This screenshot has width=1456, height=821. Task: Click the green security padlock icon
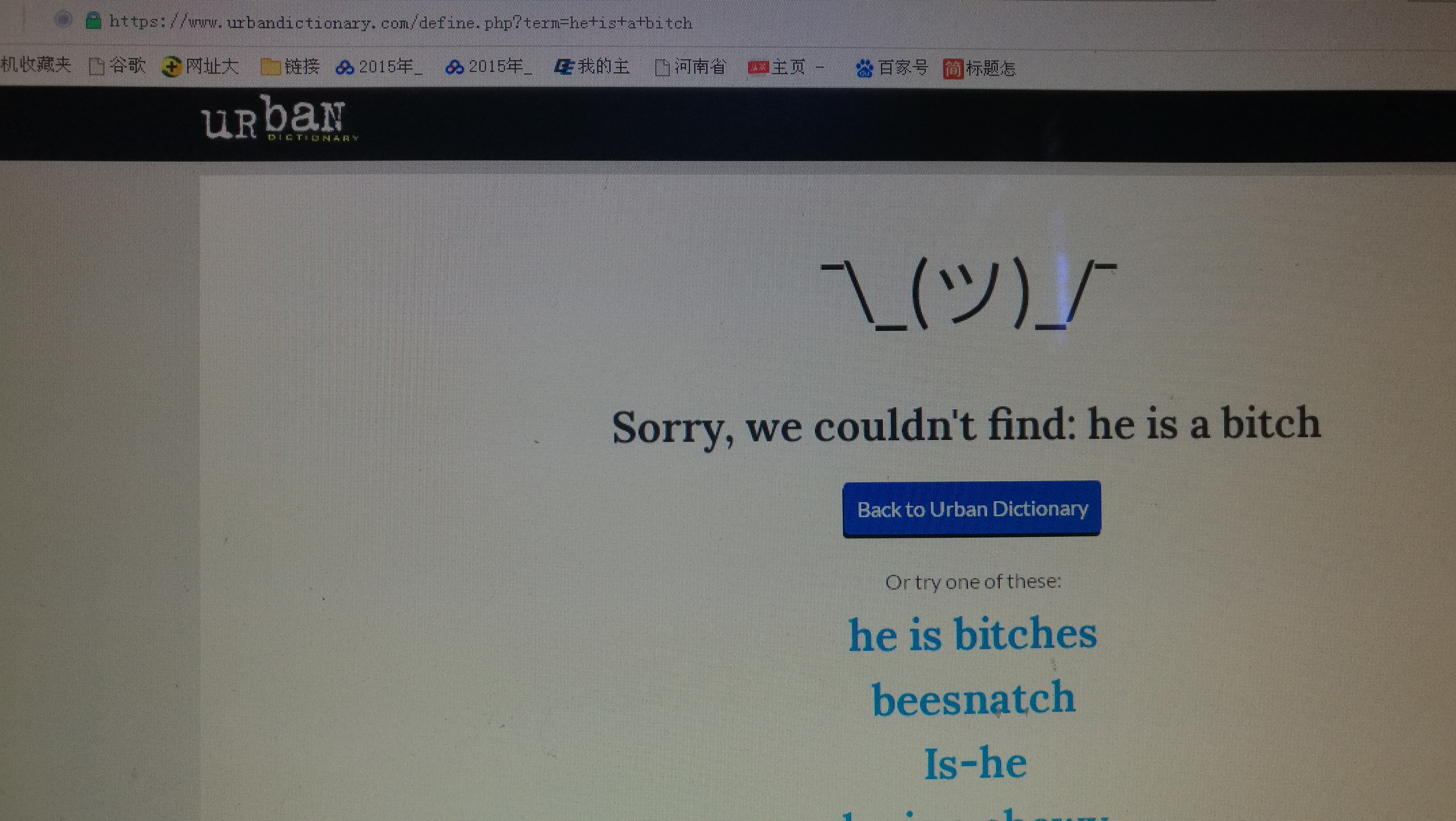93,21
